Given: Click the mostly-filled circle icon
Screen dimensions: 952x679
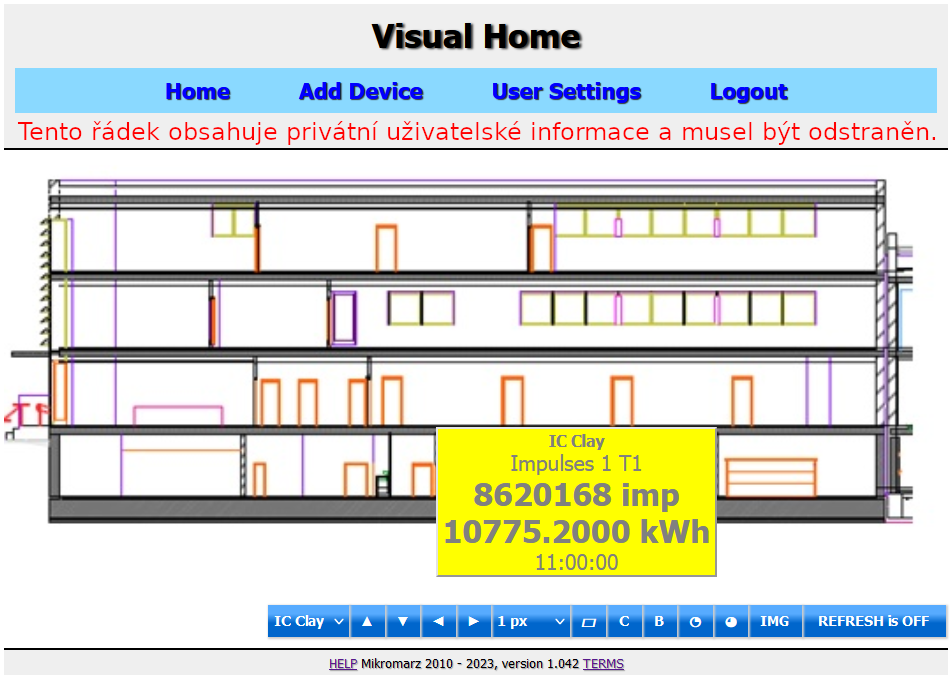Looking at the screenshot, I should [732, 621].
